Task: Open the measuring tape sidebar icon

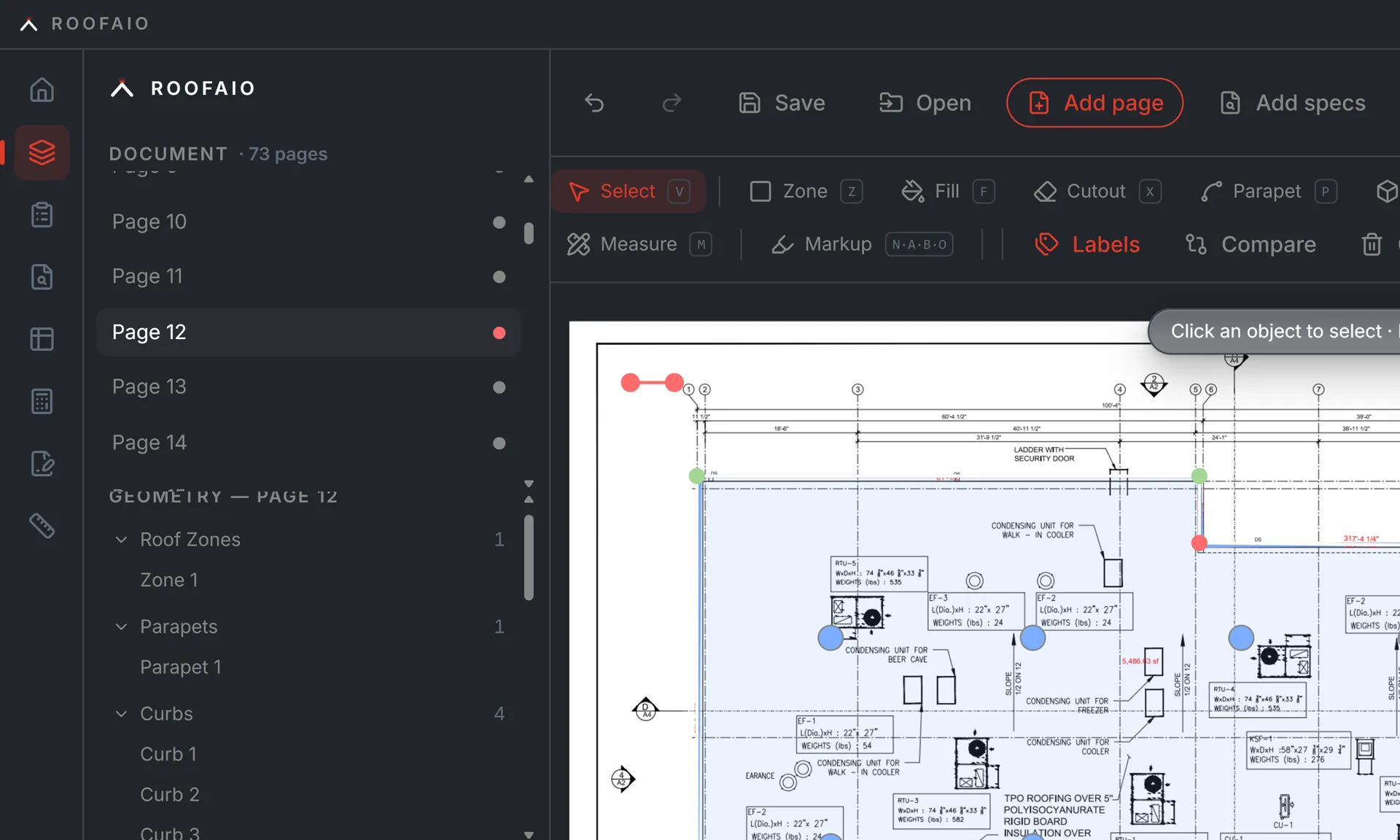Action: tap(42, 526)
